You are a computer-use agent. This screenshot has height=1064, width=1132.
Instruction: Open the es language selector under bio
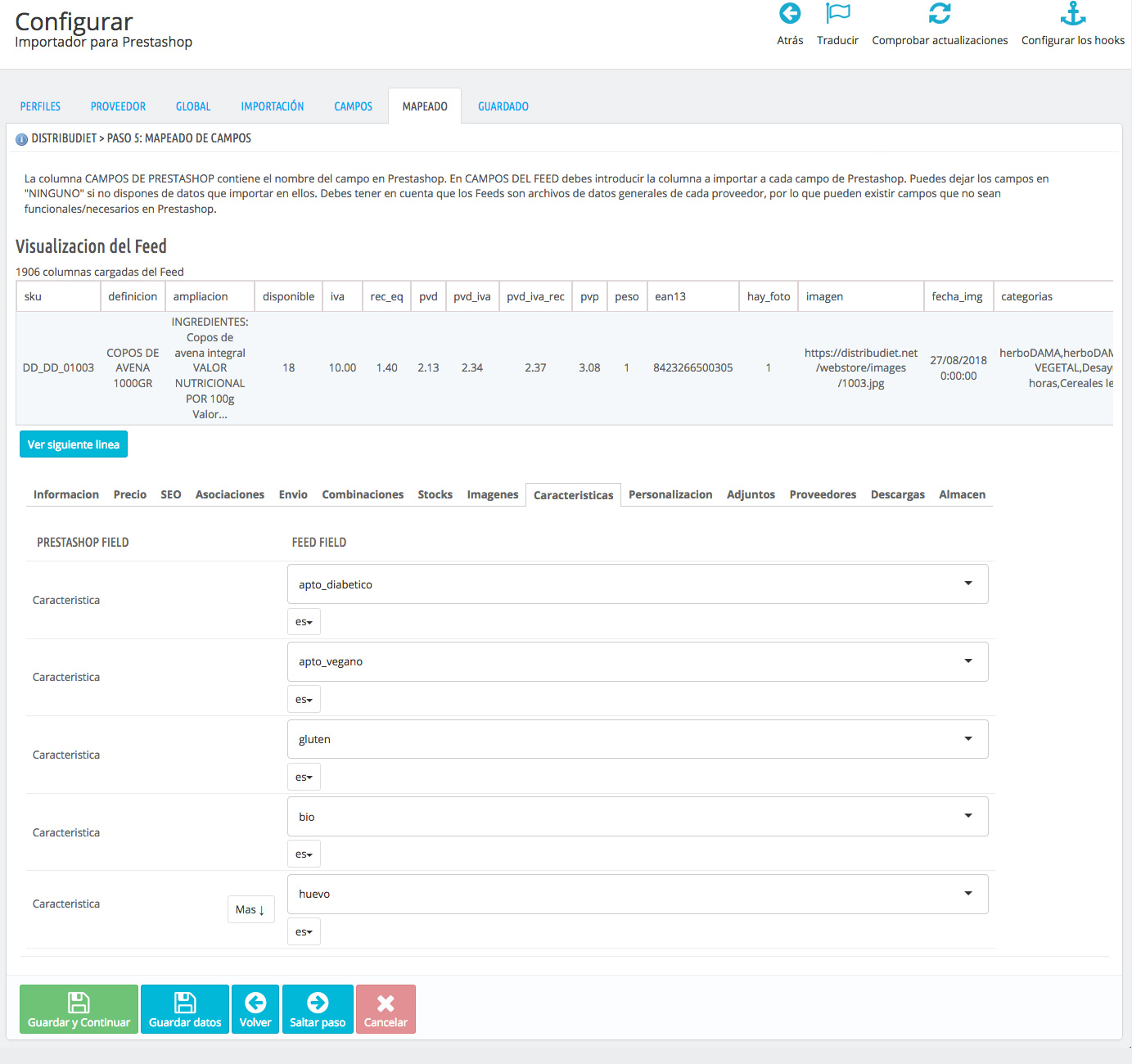click(x=304, y=854)
